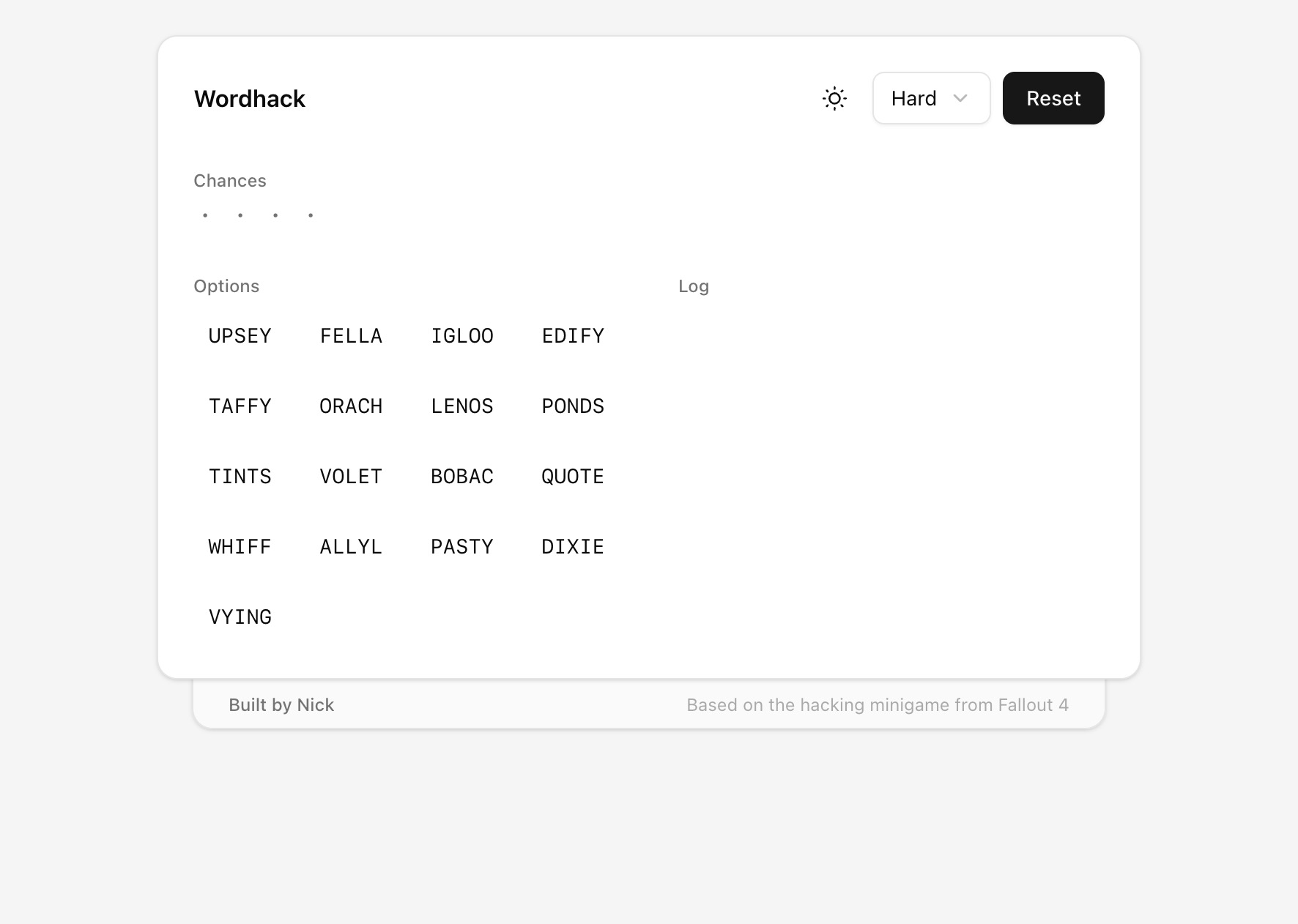Screen dimensions: 1298x924
Task: Click the first chance dot
Action: (205, 215)
